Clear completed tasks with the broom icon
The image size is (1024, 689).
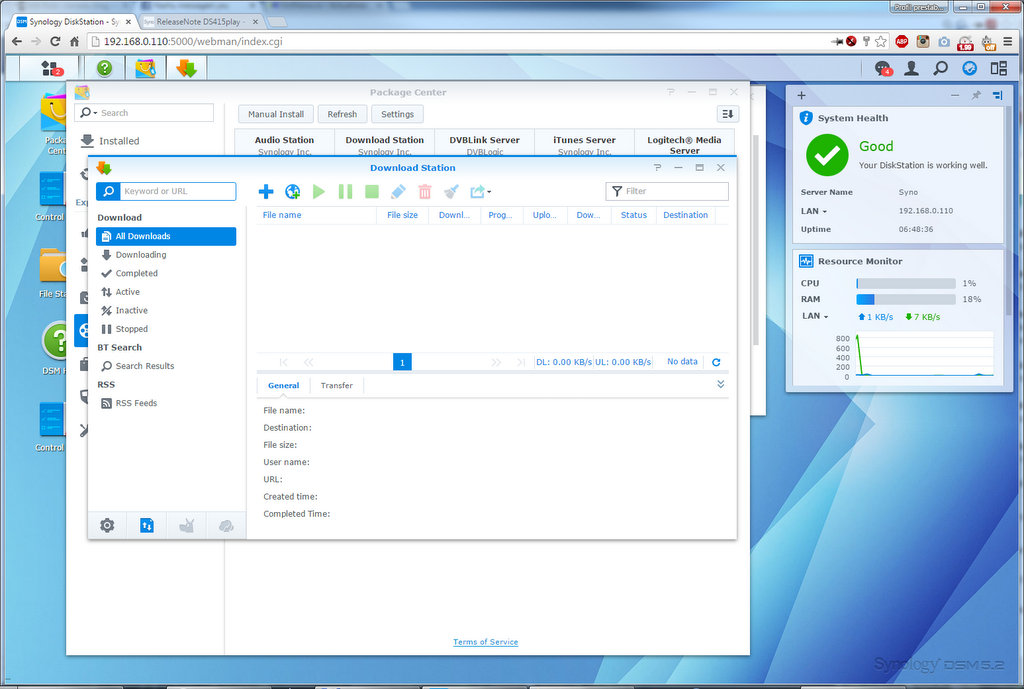click(x=451, y=191)
